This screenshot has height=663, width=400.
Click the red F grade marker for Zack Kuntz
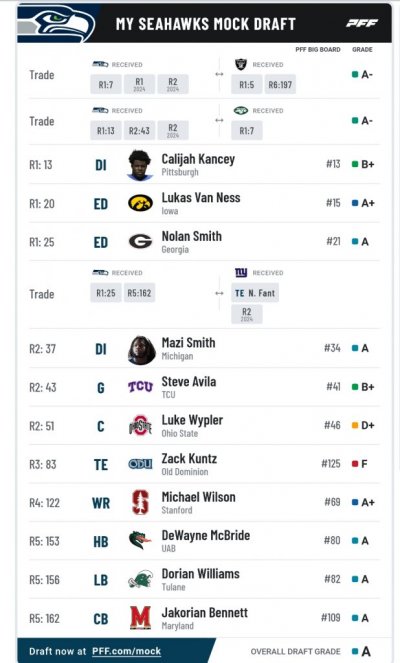355,464
